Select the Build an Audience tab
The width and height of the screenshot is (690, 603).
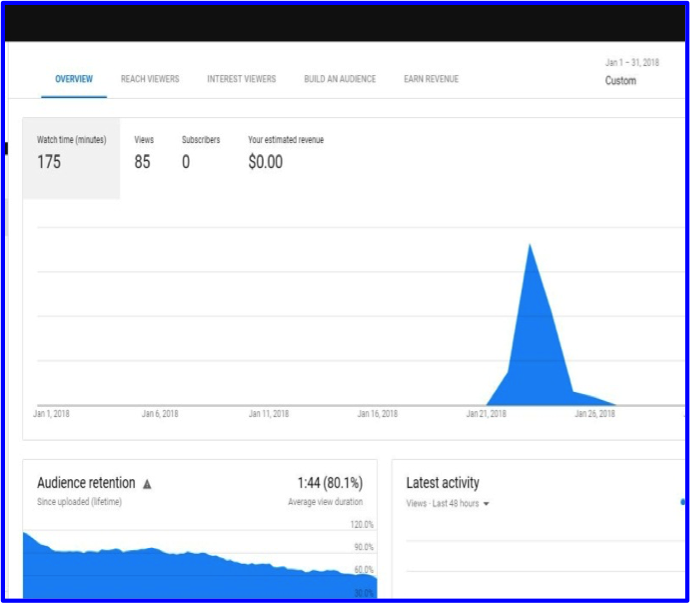tap(340, 79)
